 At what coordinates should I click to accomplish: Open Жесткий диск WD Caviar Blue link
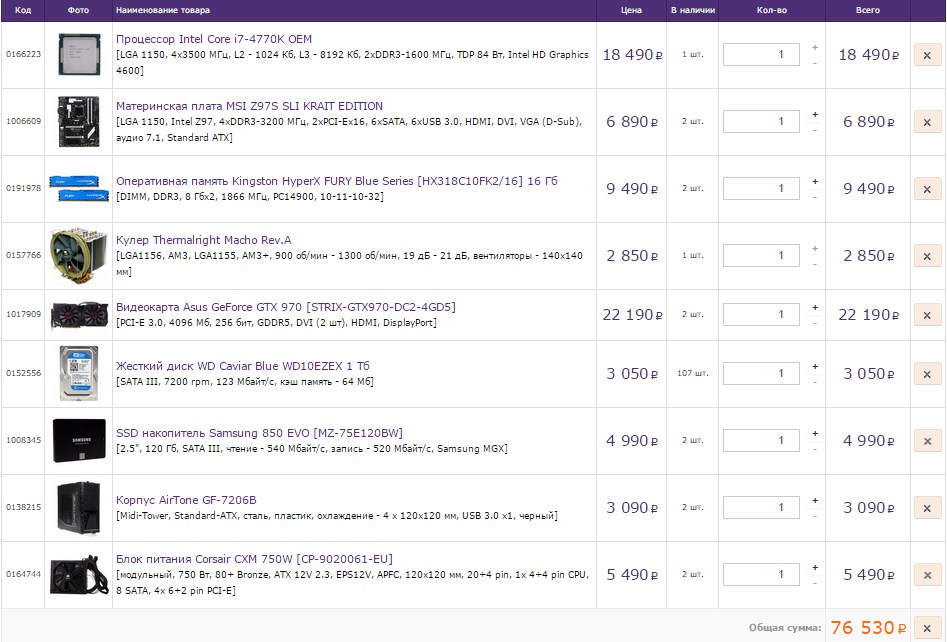point(243,367)
